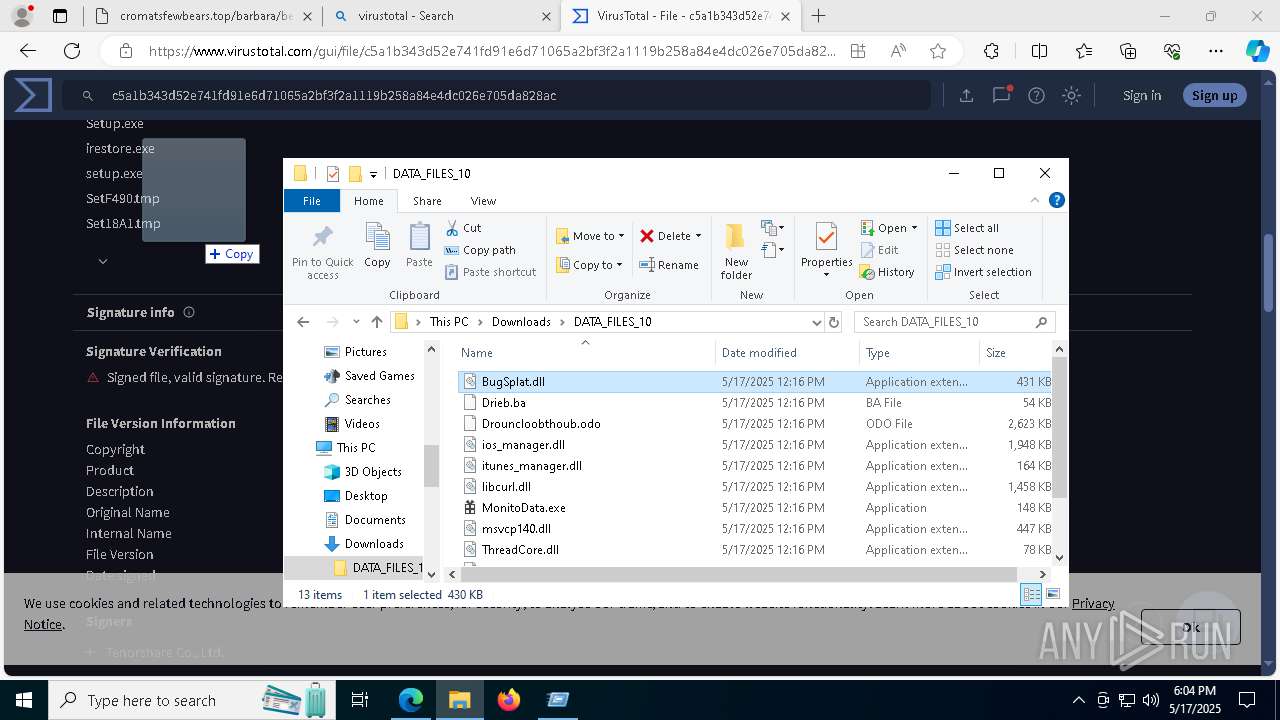Click Invert selection in ribbon
The image size is (1280, 720).
pos(983,272)
